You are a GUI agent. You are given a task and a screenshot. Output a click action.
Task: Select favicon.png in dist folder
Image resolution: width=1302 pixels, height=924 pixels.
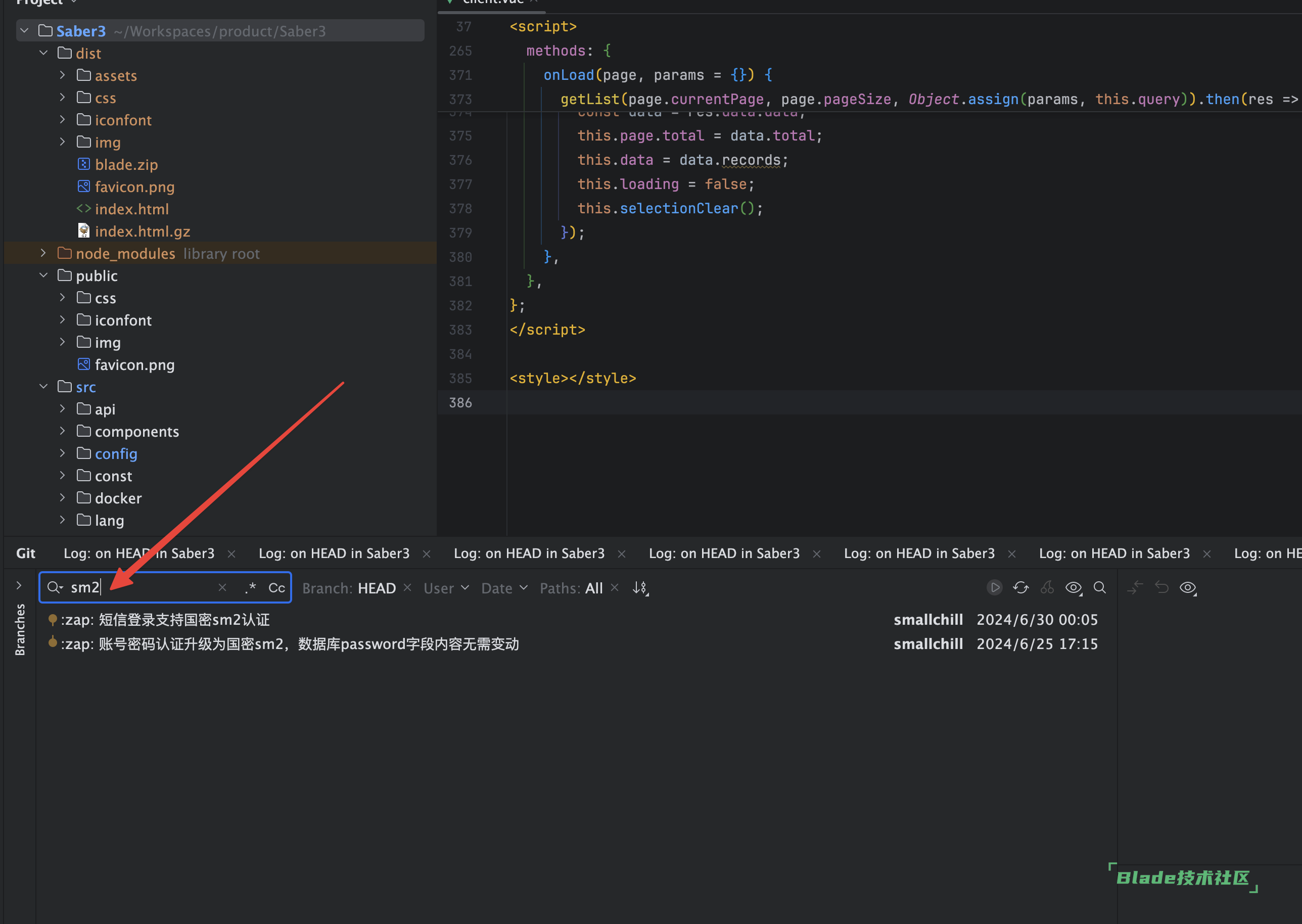click(x=135, y=187)
